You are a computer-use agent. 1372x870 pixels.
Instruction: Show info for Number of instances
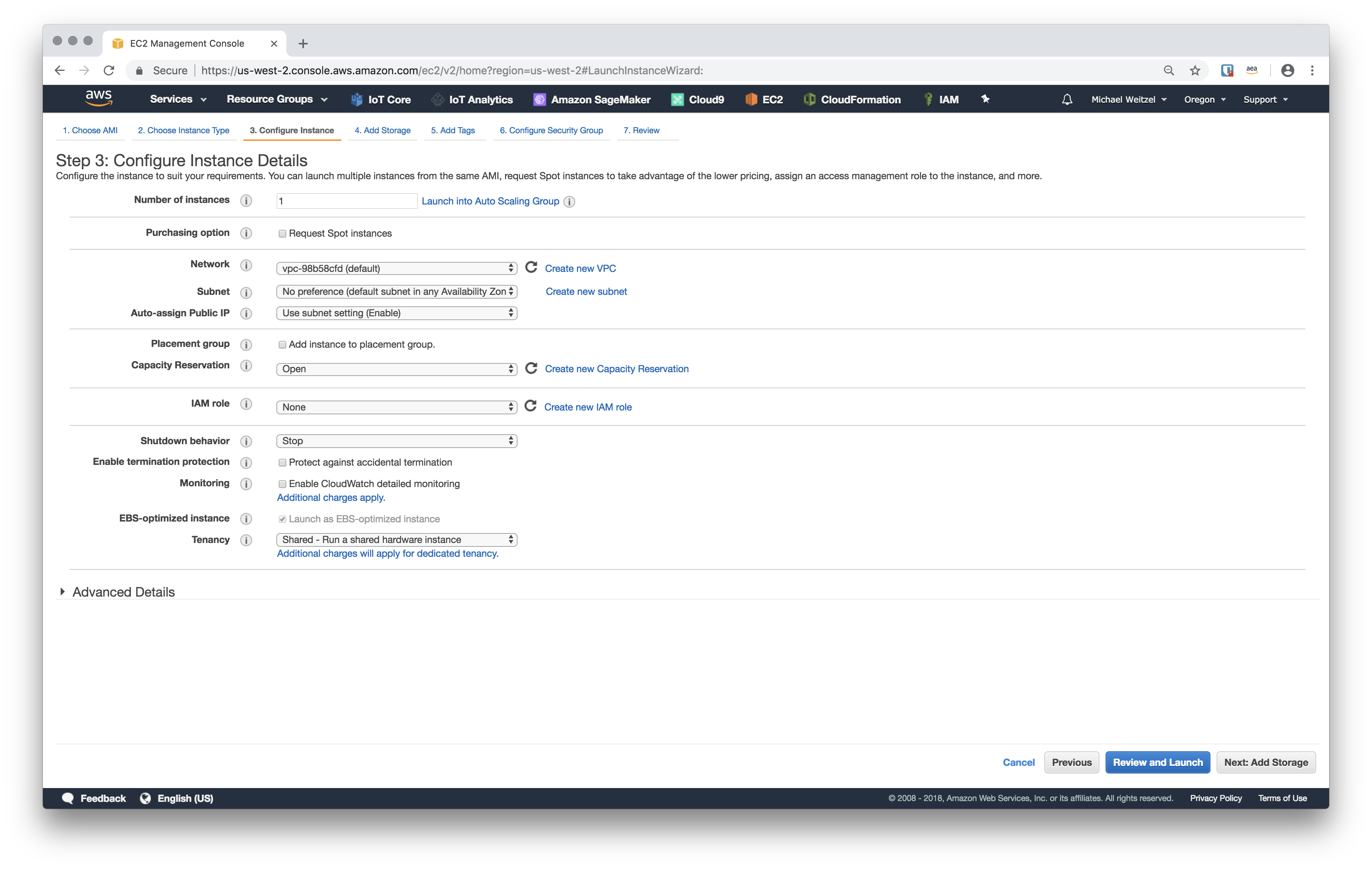(x=246, y=200)
